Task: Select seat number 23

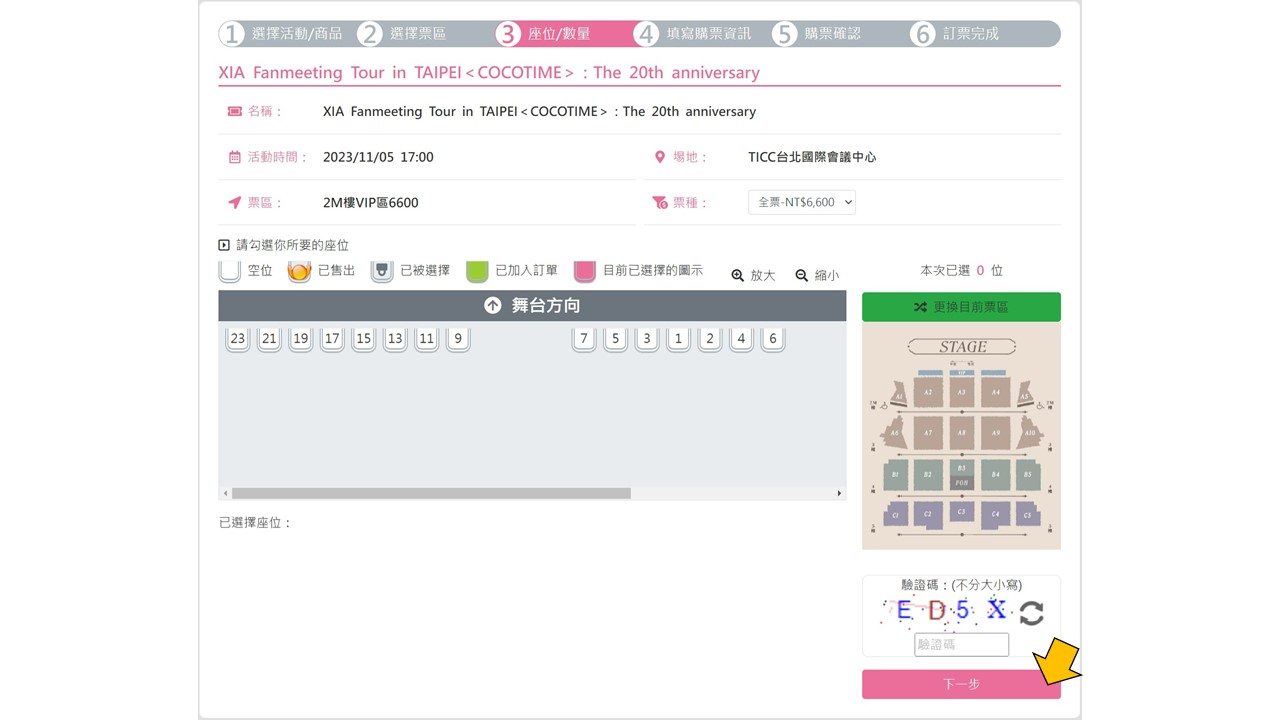Action: pyautogui.click(x=237, y=339)
